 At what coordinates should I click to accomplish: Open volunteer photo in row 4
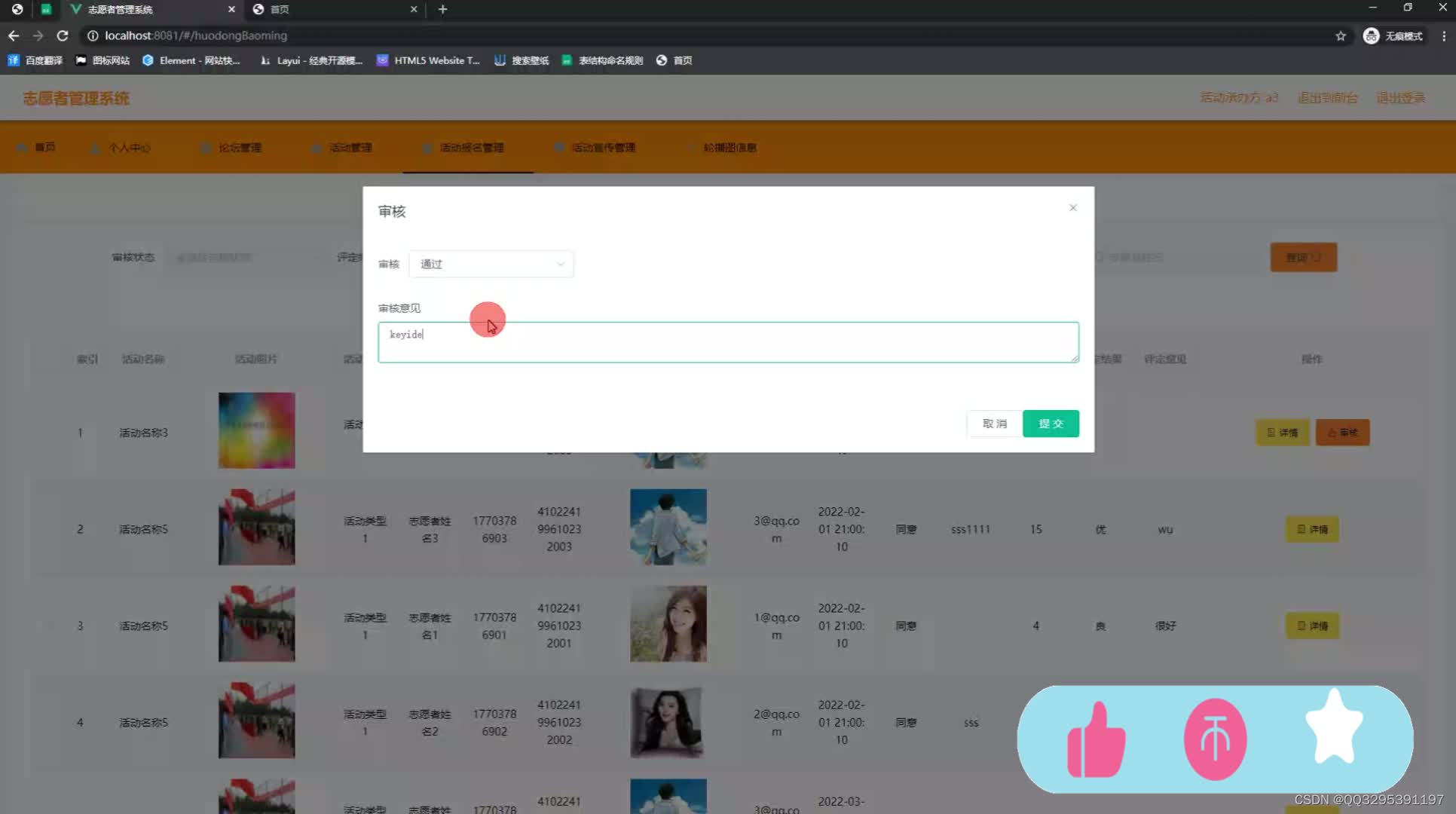tap(668, 721)
